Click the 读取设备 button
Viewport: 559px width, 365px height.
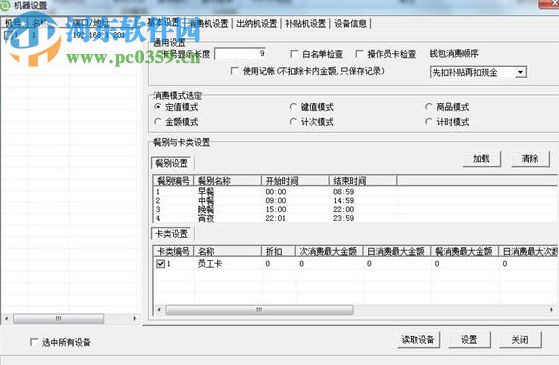click(x=418, y=340)
